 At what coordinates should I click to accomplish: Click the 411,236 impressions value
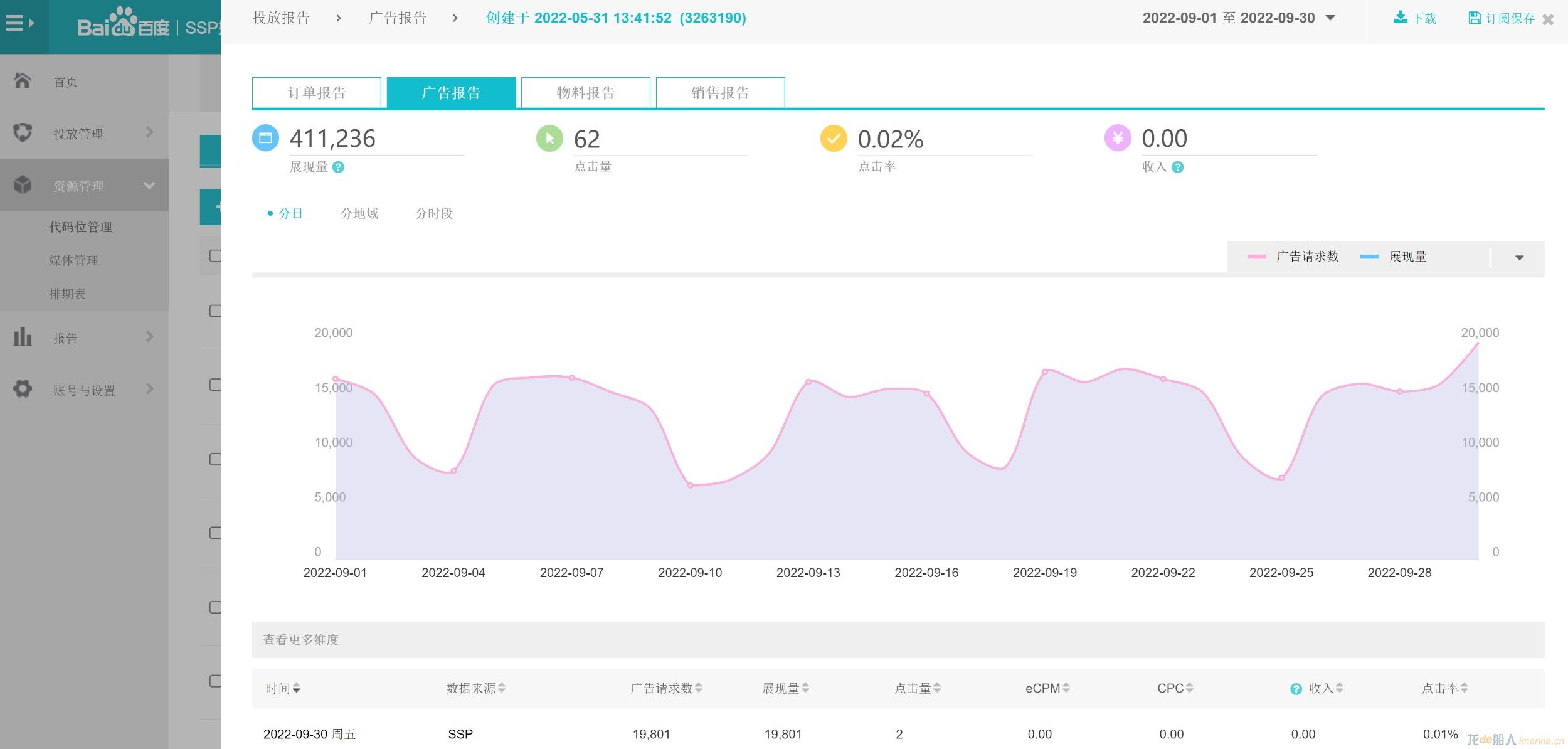tap(332, 139)
